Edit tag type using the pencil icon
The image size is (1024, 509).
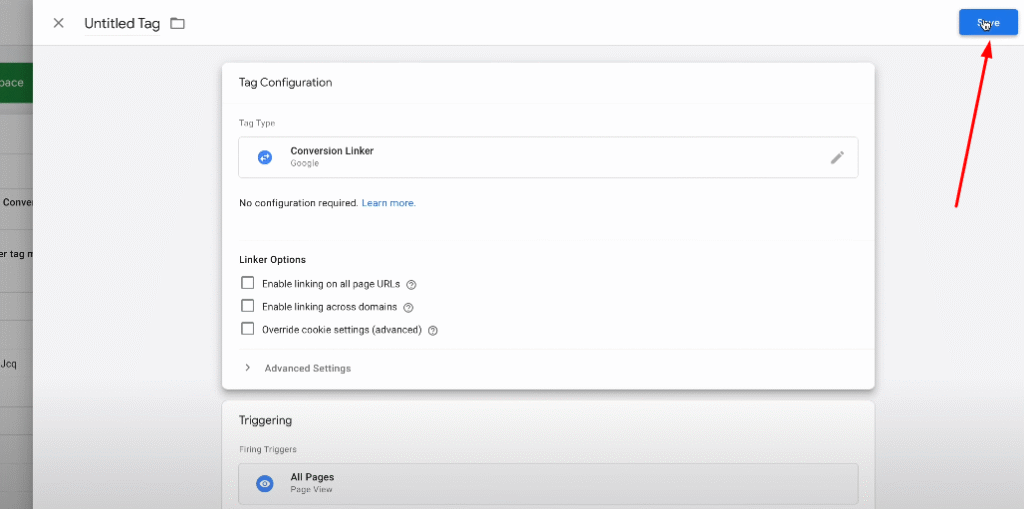[837, 157]
